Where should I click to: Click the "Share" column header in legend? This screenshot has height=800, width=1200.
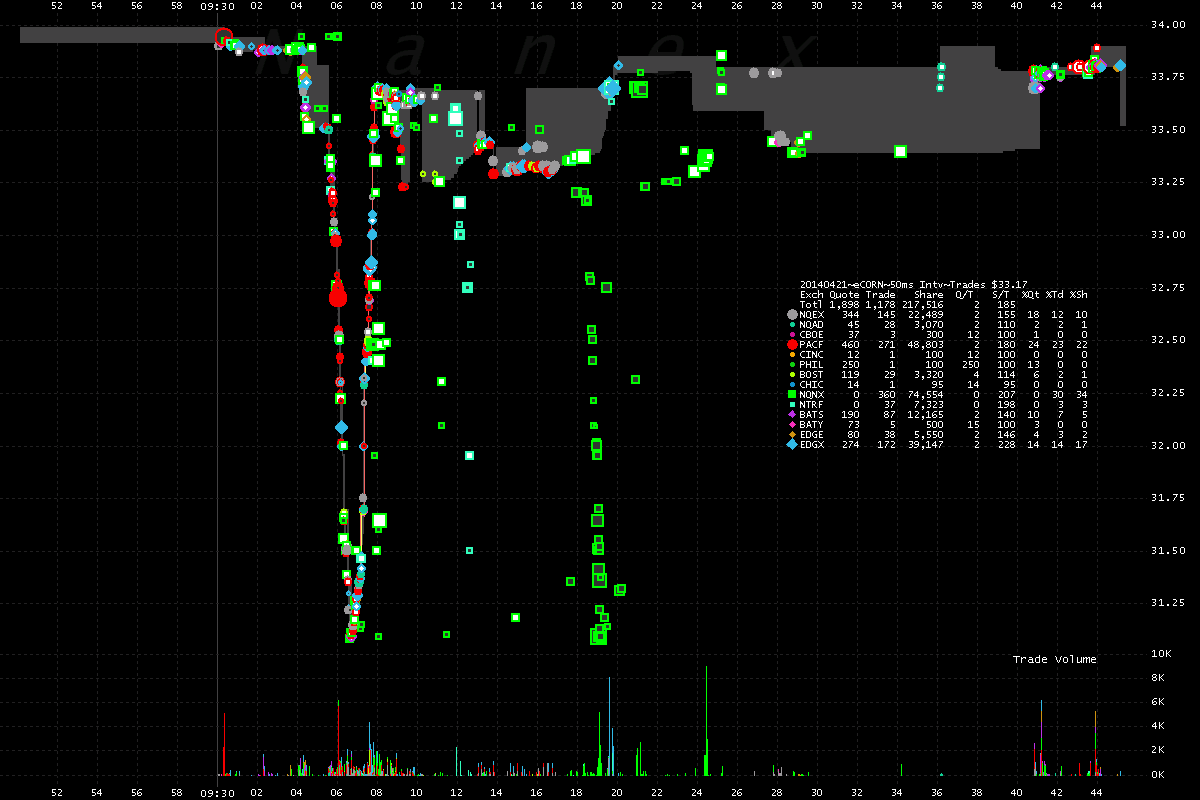[928, 294]
